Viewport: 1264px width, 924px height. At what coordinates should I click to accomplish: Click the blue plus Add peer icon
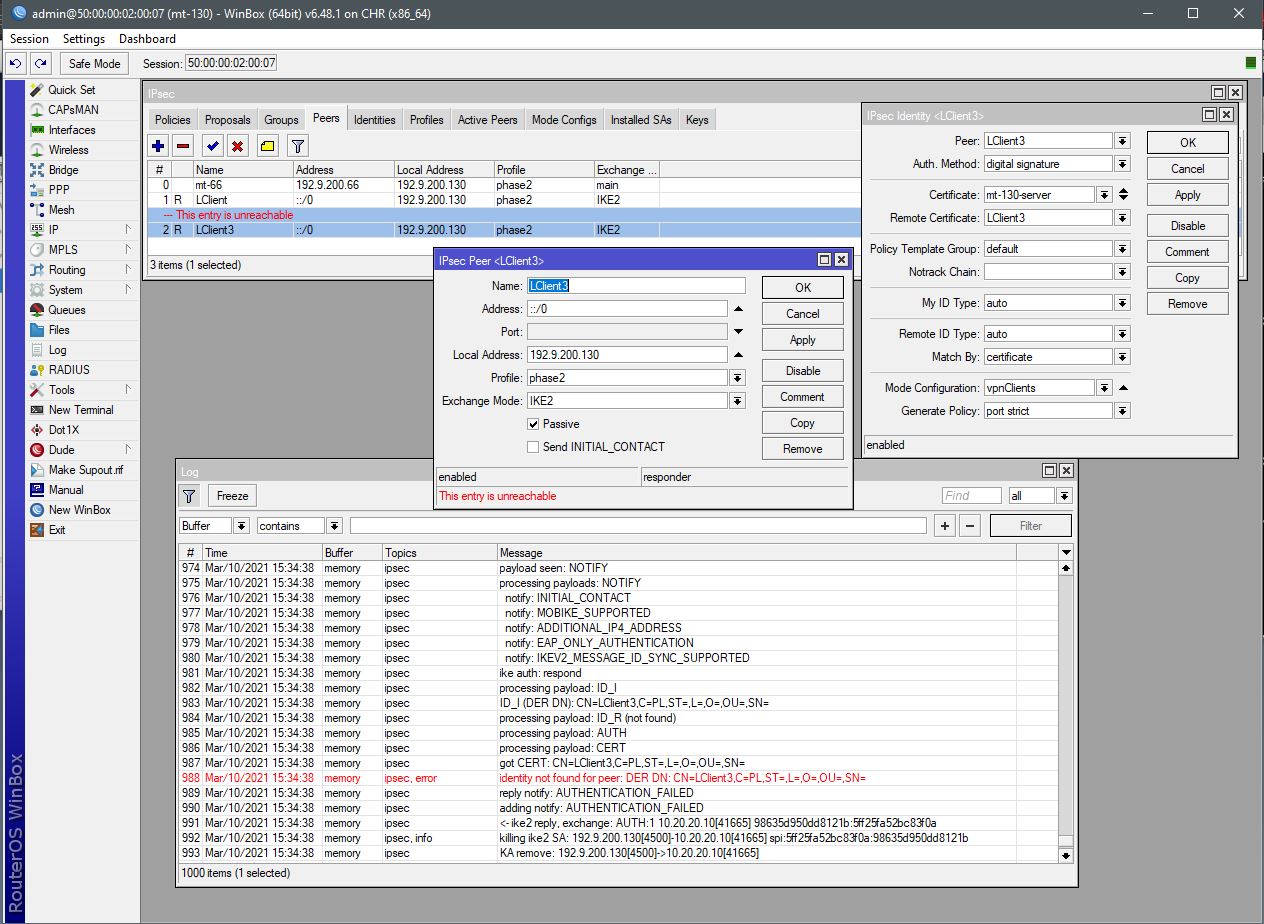tap(158, 146)
